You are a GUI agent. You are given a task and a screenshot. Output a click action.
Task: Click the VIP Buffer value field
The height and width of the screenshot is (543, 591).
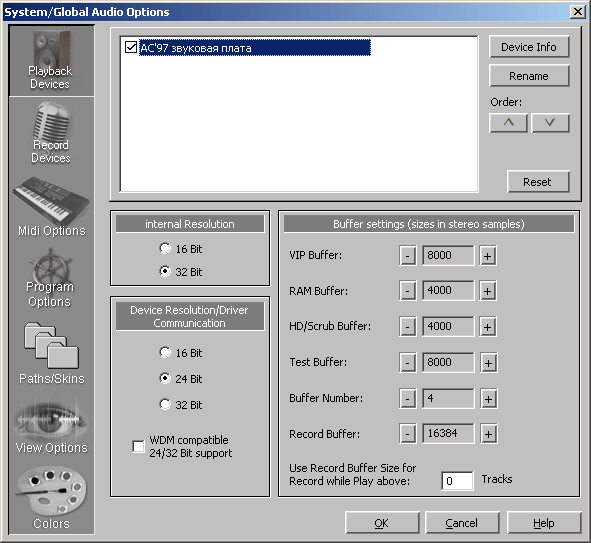(x=448, y=255)
